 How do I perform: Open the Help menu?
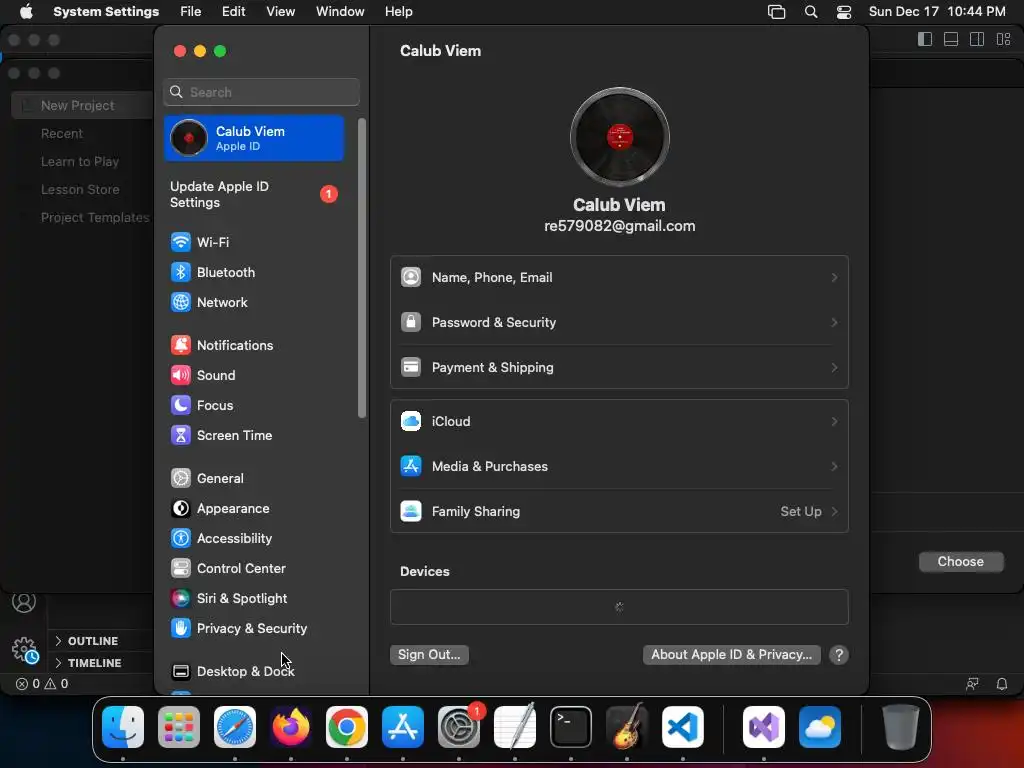pos(398,12)
